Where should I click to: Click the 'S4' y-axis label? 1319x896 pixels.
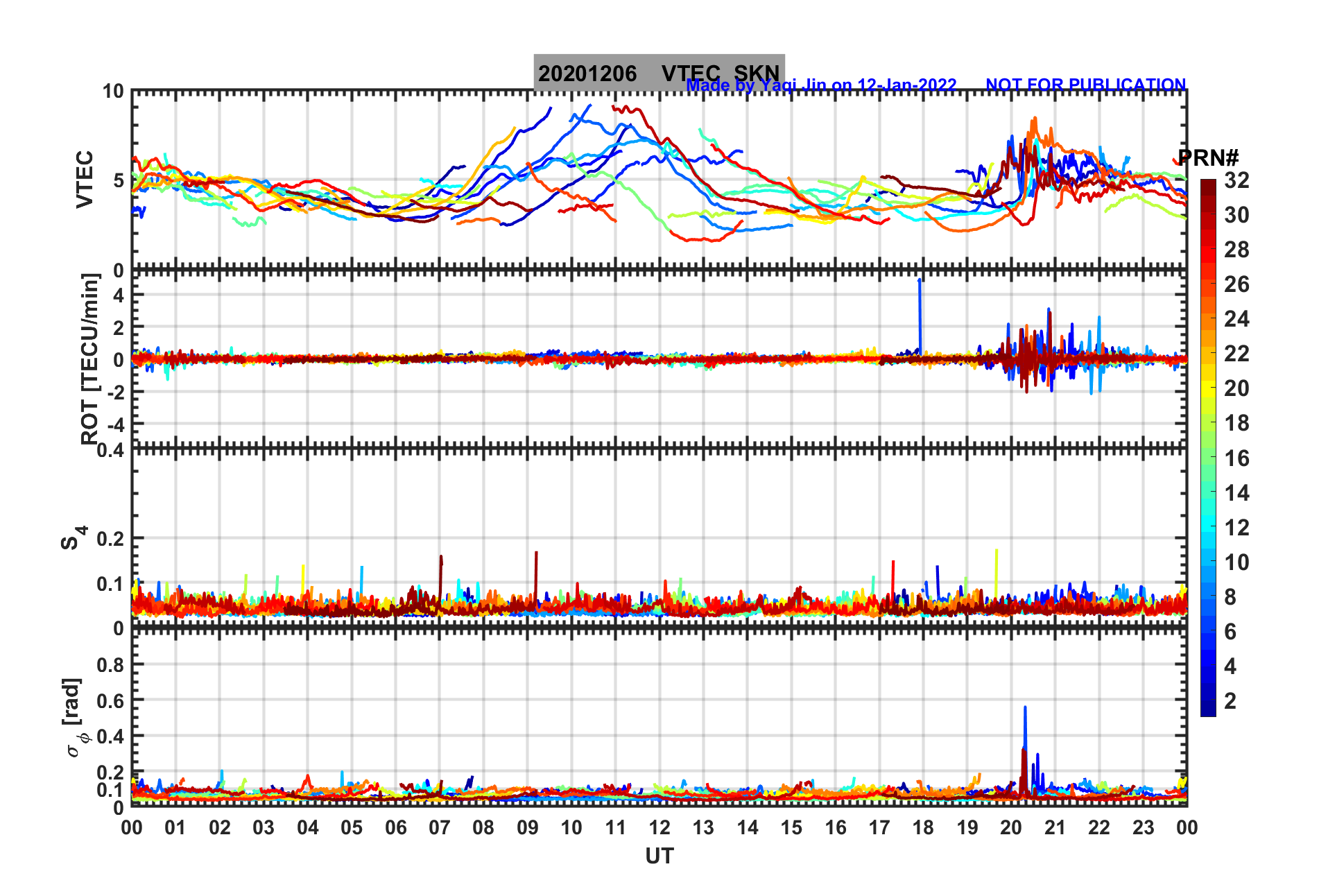(74, 537)
